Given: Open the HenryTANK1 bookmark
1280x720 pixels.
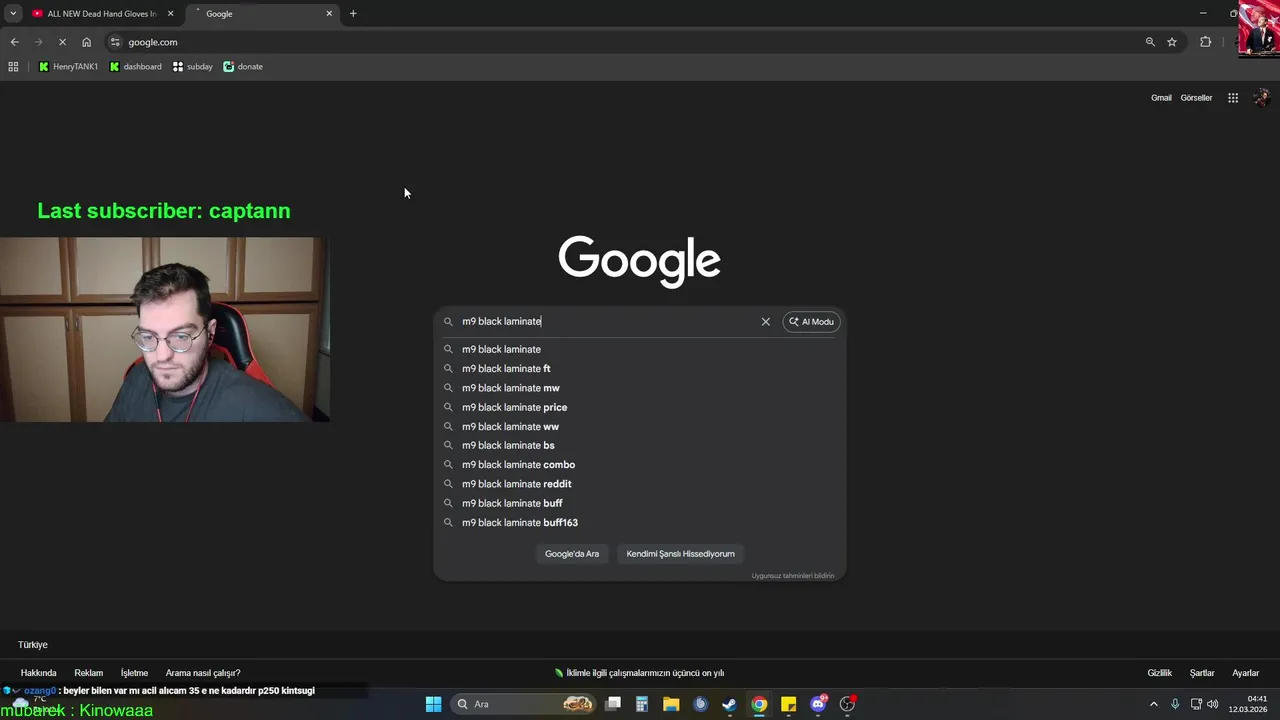Looking at the screenshot, I should coord(69,67).
